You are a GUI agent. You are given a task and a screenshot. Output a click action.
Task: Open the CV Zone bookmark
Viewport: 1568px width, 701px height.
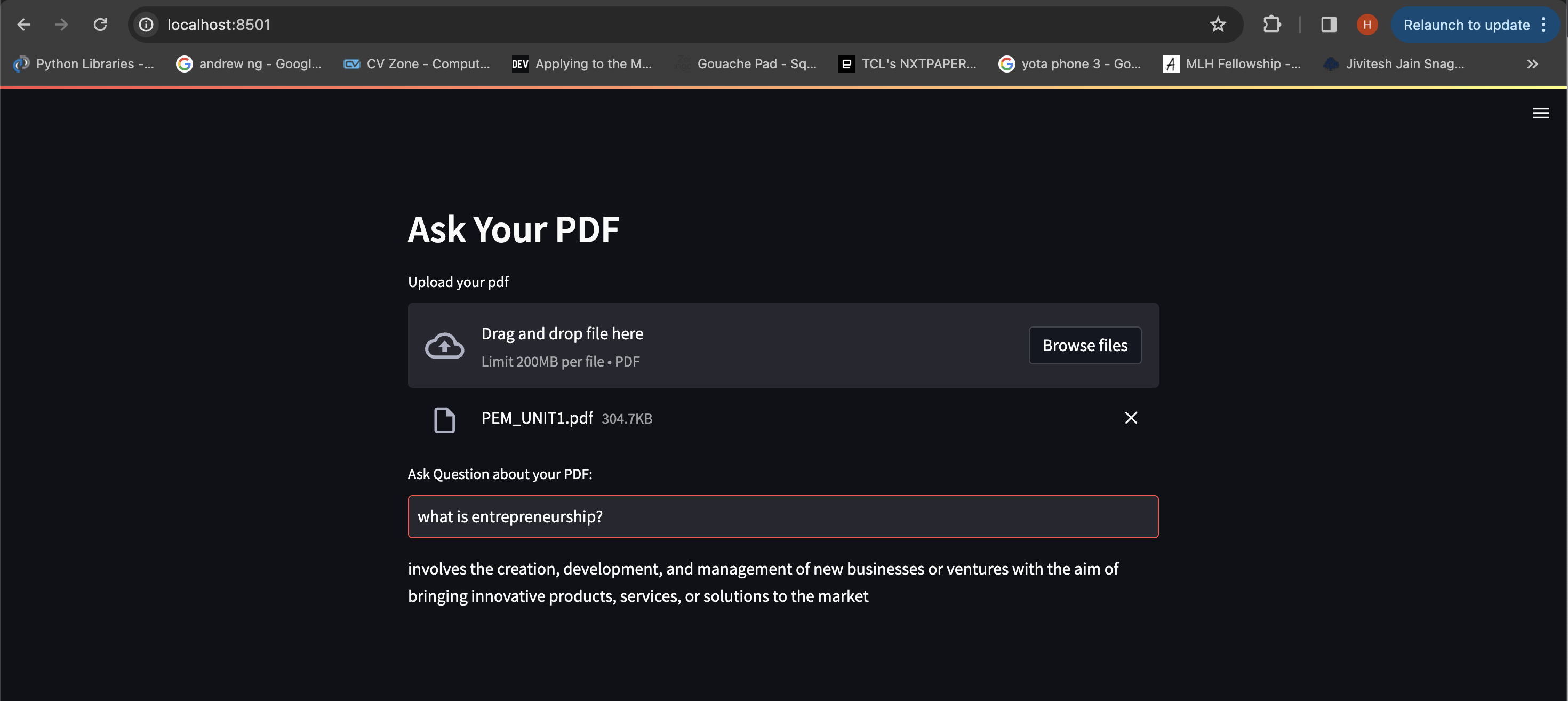point(417,64)
